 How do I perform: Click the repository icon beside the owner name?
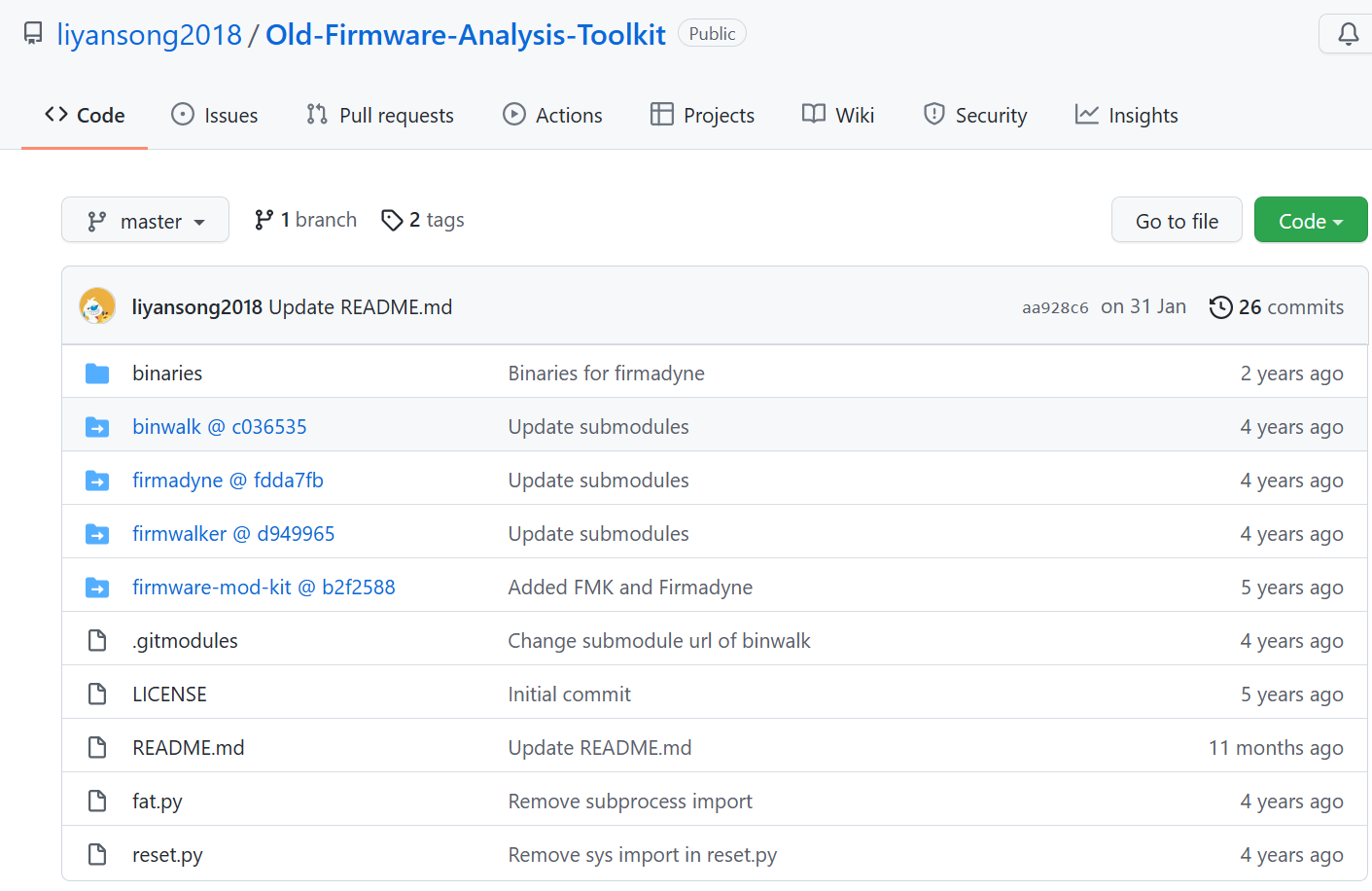click(x=33, y=34)
